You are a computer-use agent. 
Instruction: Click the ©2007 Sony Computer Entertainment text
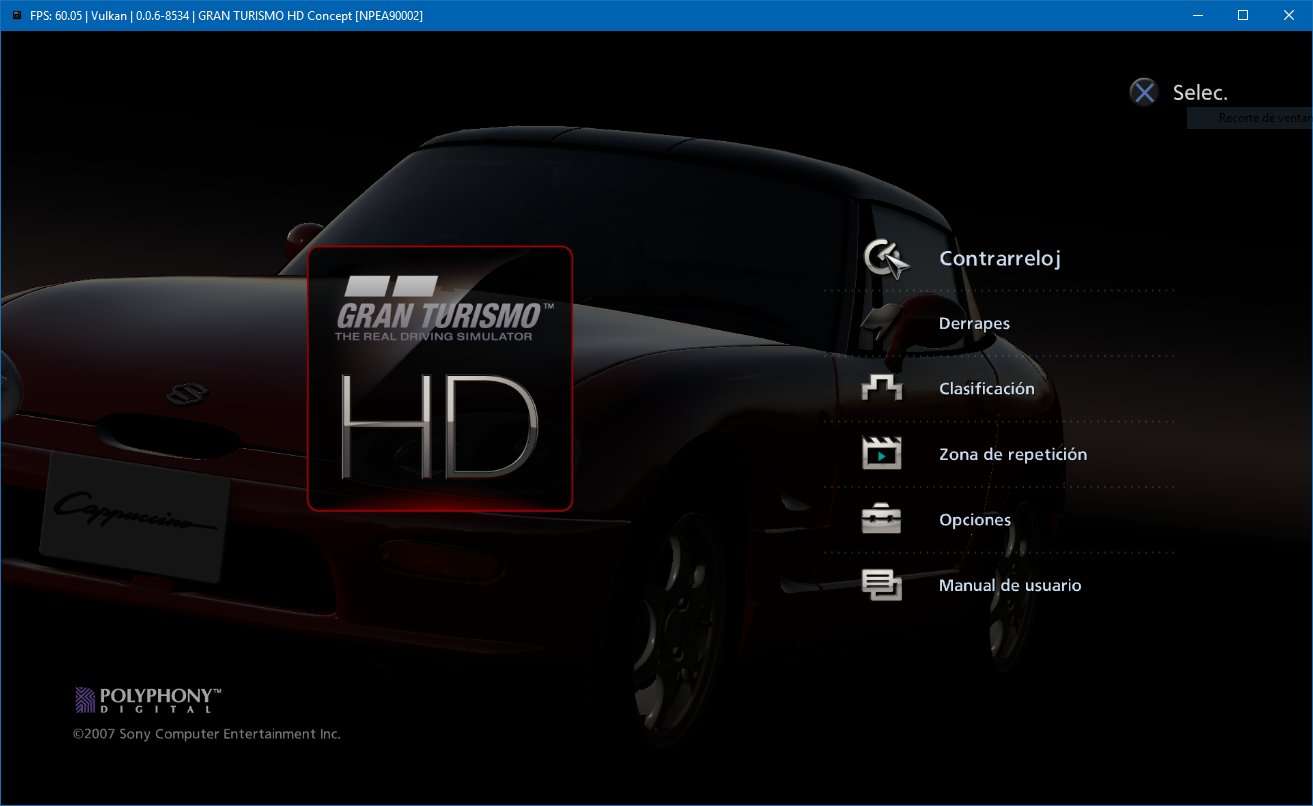(206, 733)
